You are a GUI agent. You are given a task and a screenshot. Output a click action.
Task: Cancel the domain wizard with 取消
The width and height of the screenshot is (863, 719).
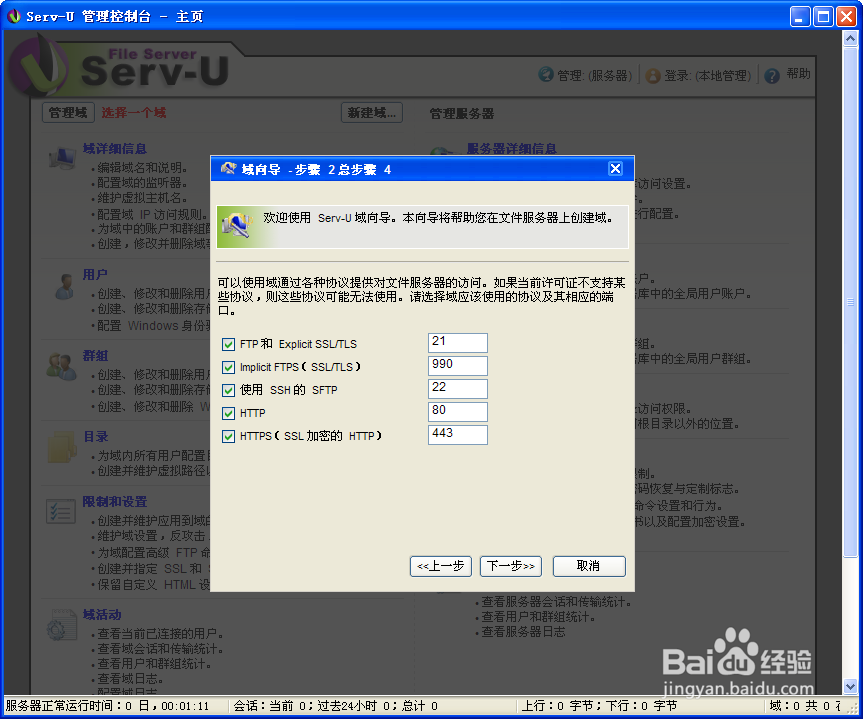point(589,566)
